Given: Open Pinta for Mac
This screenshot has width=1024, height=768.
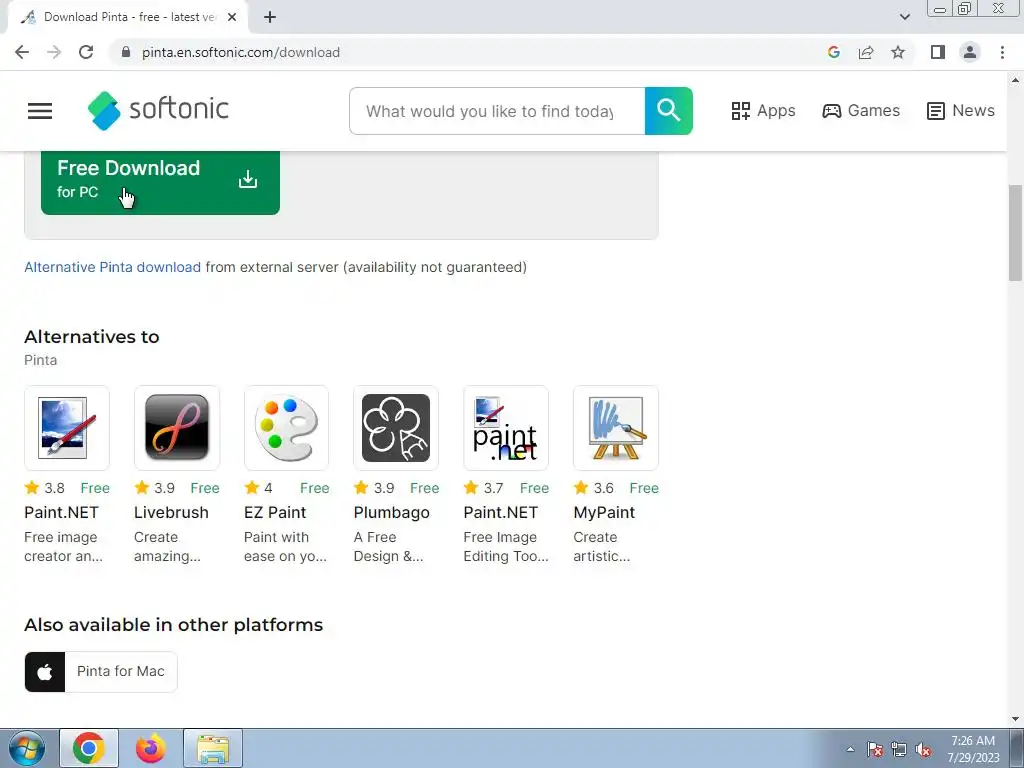Looking at the screenshot, I should pyautogui.click(x=101, y=671).
